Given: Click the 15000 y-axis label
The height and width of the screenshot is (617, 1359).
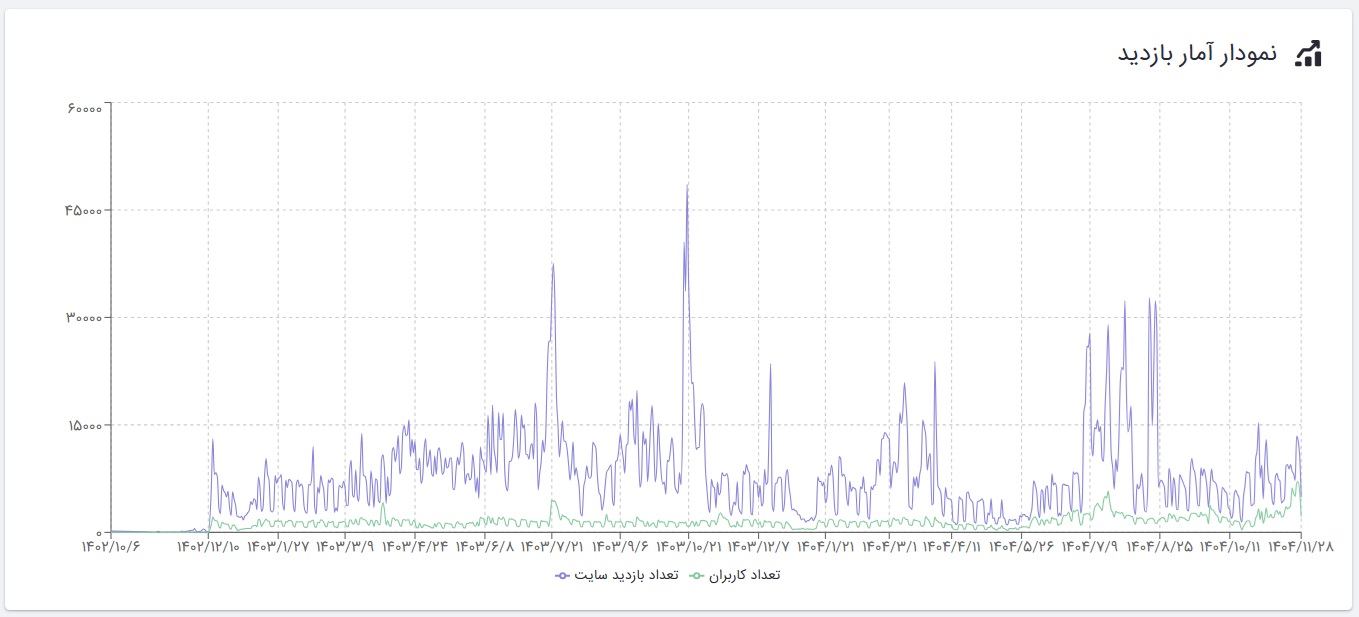Looking at the screenshot, I should pos(84,425).
